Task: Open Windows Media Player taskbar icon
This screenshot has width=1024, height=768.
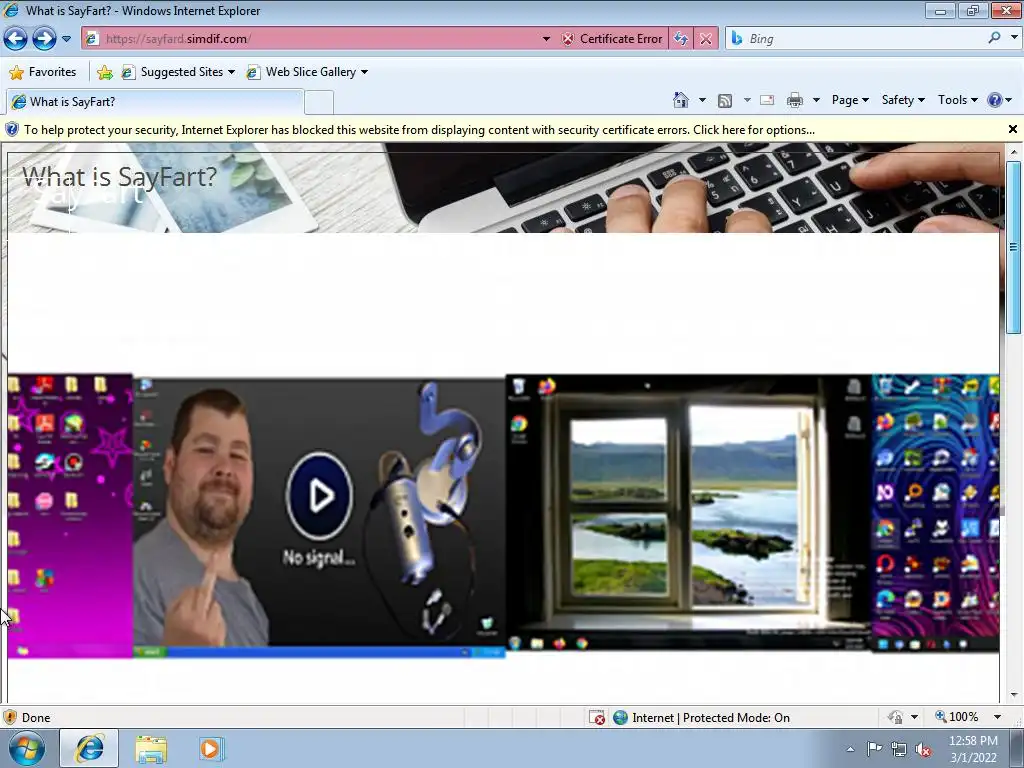Action: tap(210, 749)
